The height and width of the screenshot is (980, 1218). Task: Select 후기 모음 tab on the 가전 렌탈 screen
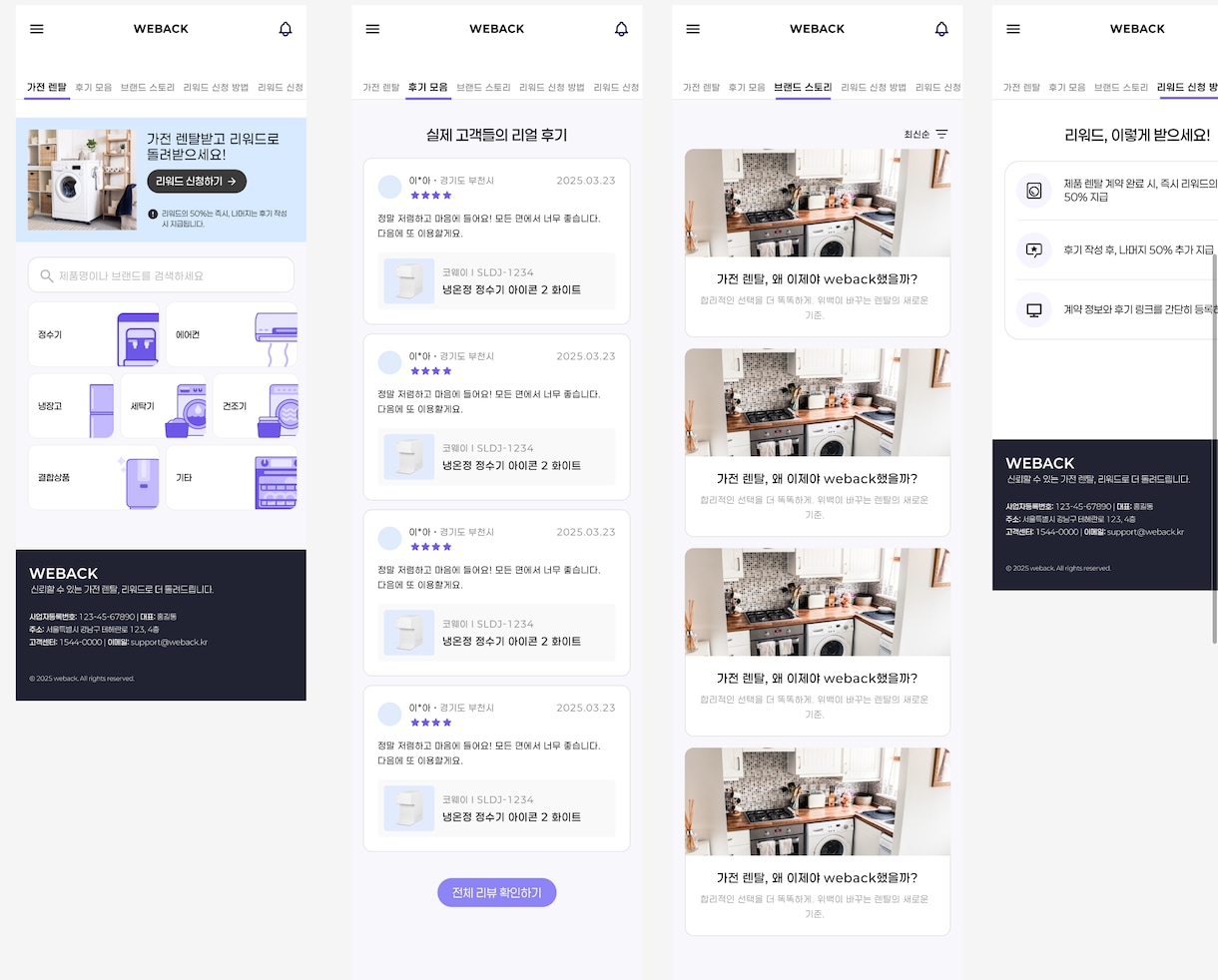pyautogui.click(x=94, y=88)
